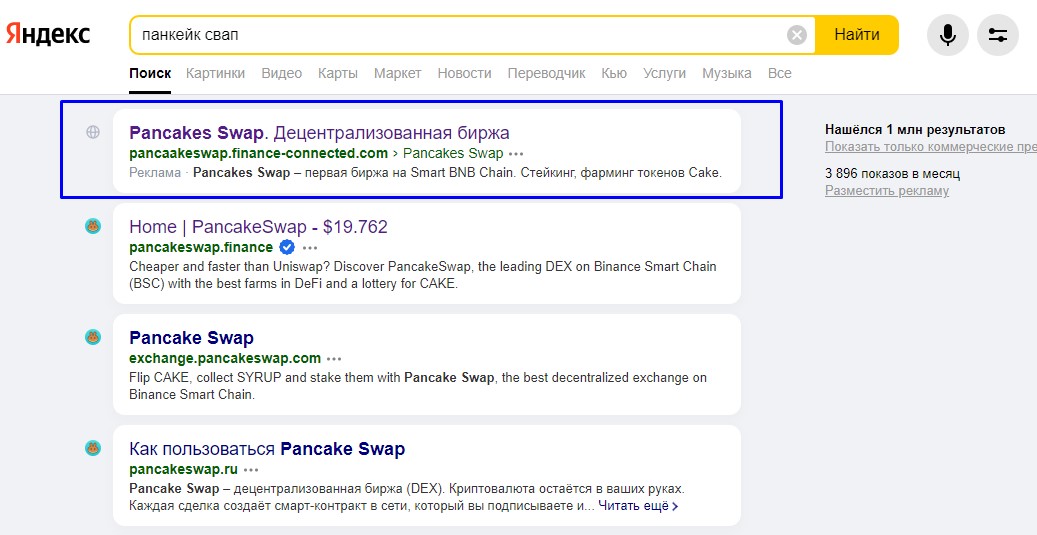Viewport: 1037px width, 535px height.
Task: Open search settings sliders icon
Action: click(x=998, y=34)
